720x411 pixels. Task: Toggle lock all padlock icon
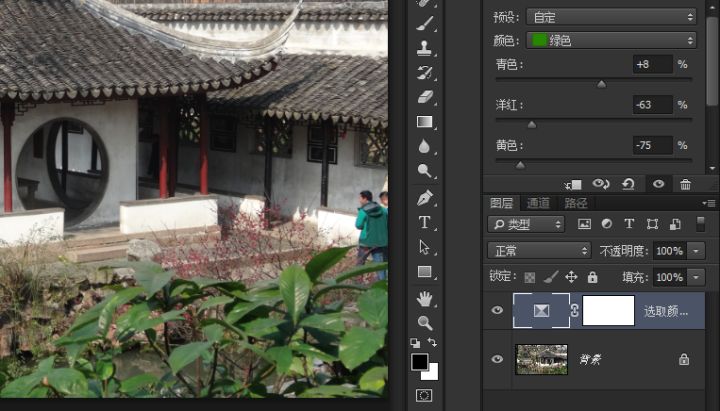tap(592, 276)
